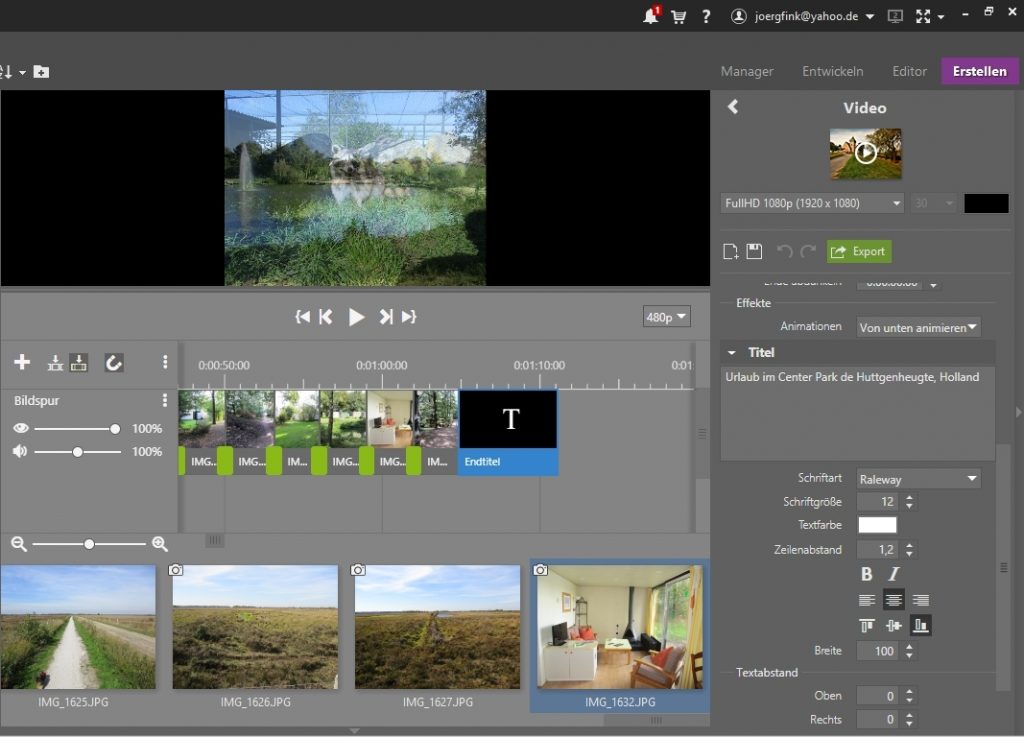1024x737 pixels.
Task: Click the Schriftgröße value field
Action: click(878, 501)
